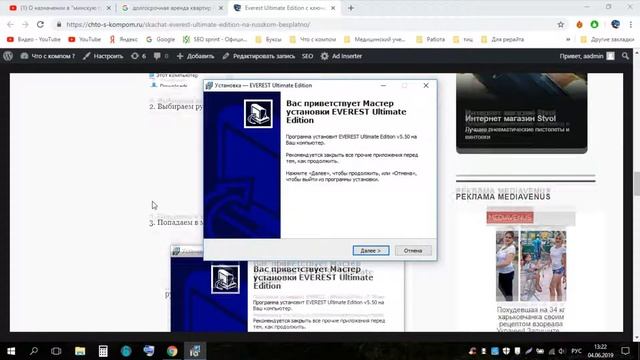Image resolution: width=640 pixels, height=360 pixels.
Task: Click Настроить in the admin bar
Action: point(103,56)
